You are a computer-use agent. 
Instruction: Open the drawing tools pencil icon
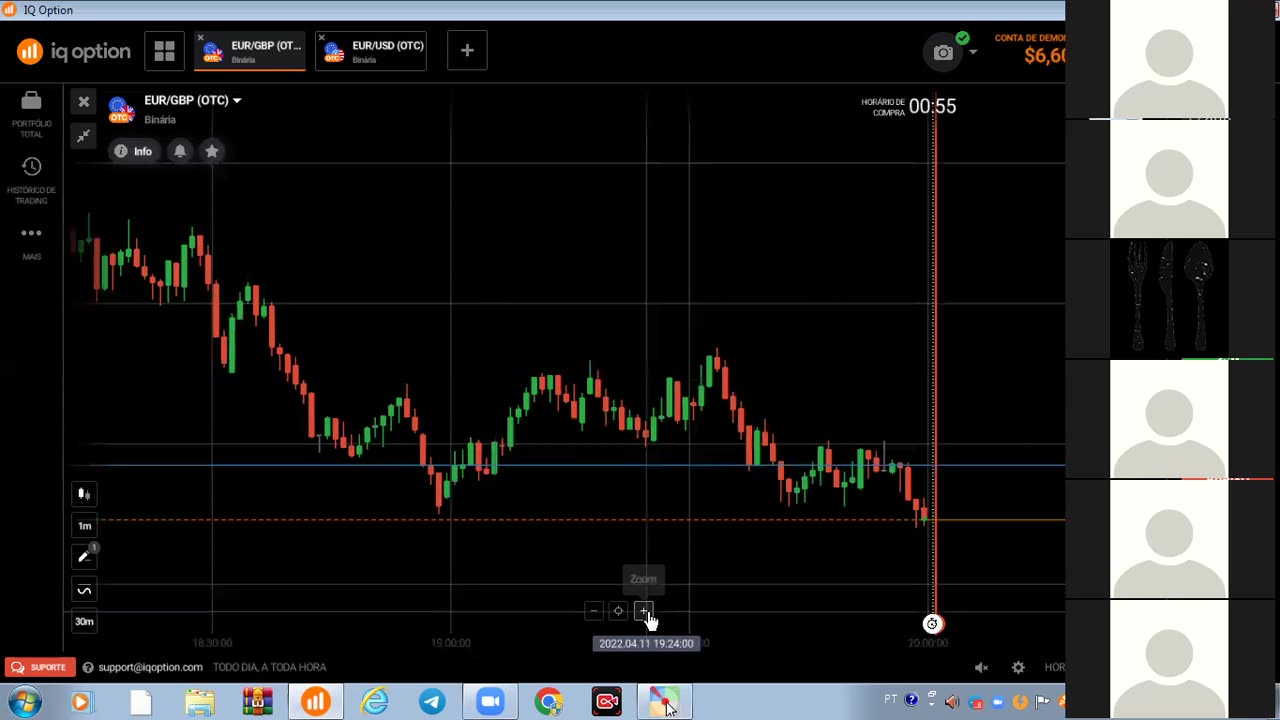coord(84,557)
